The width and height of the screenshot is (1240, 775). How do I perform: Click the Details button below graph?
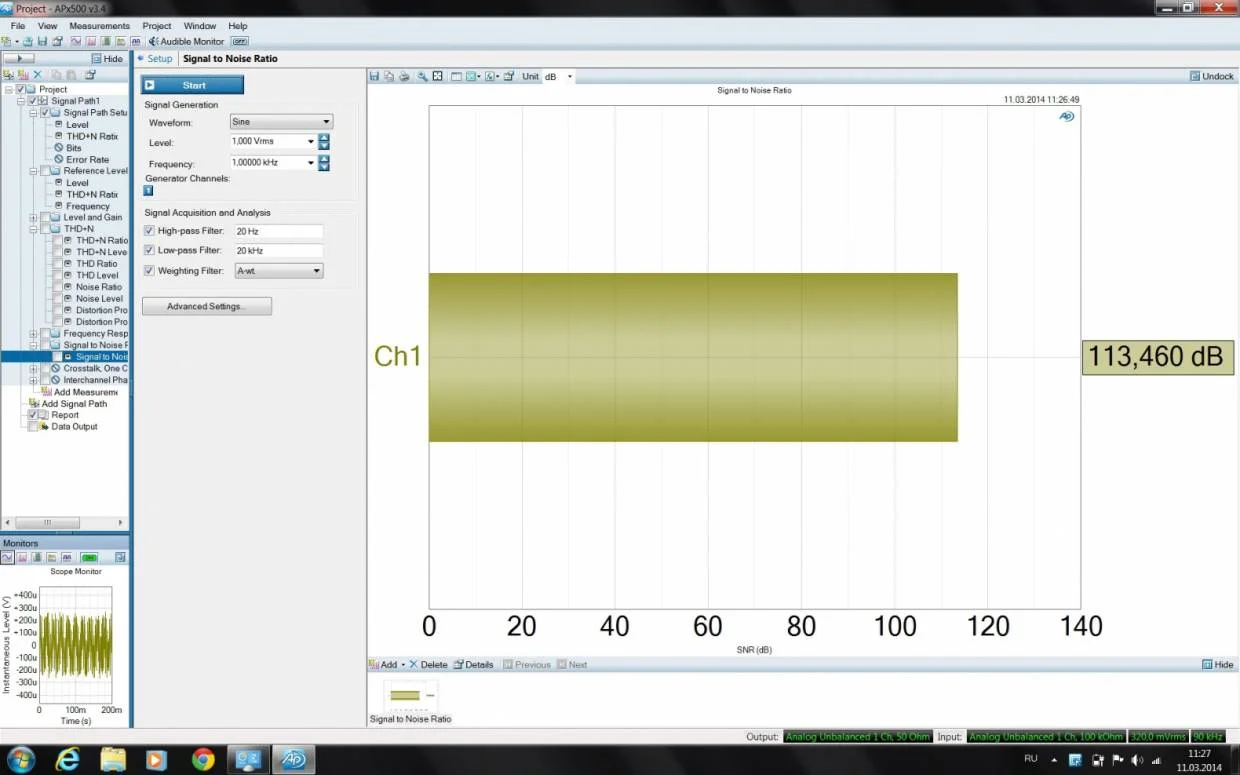coord(473,664)
